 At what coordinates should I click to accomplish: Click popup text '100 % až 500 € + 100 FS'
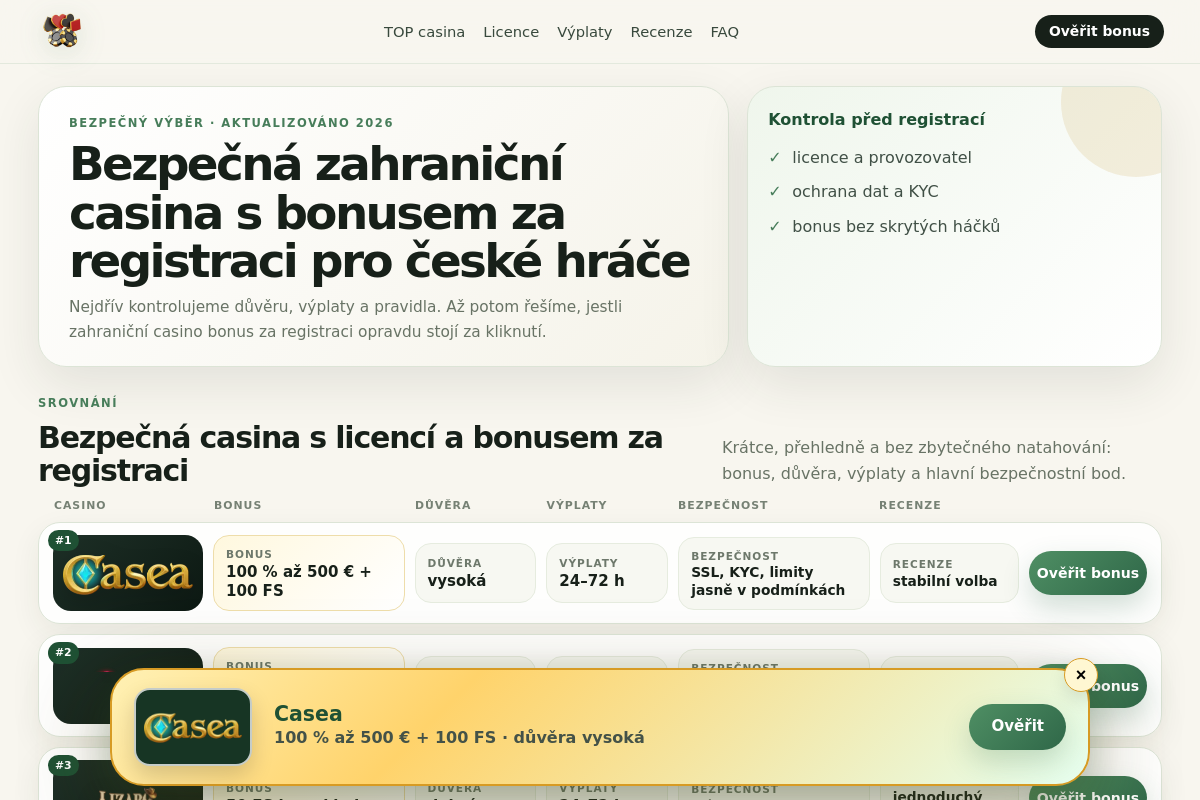click(385, 738)
